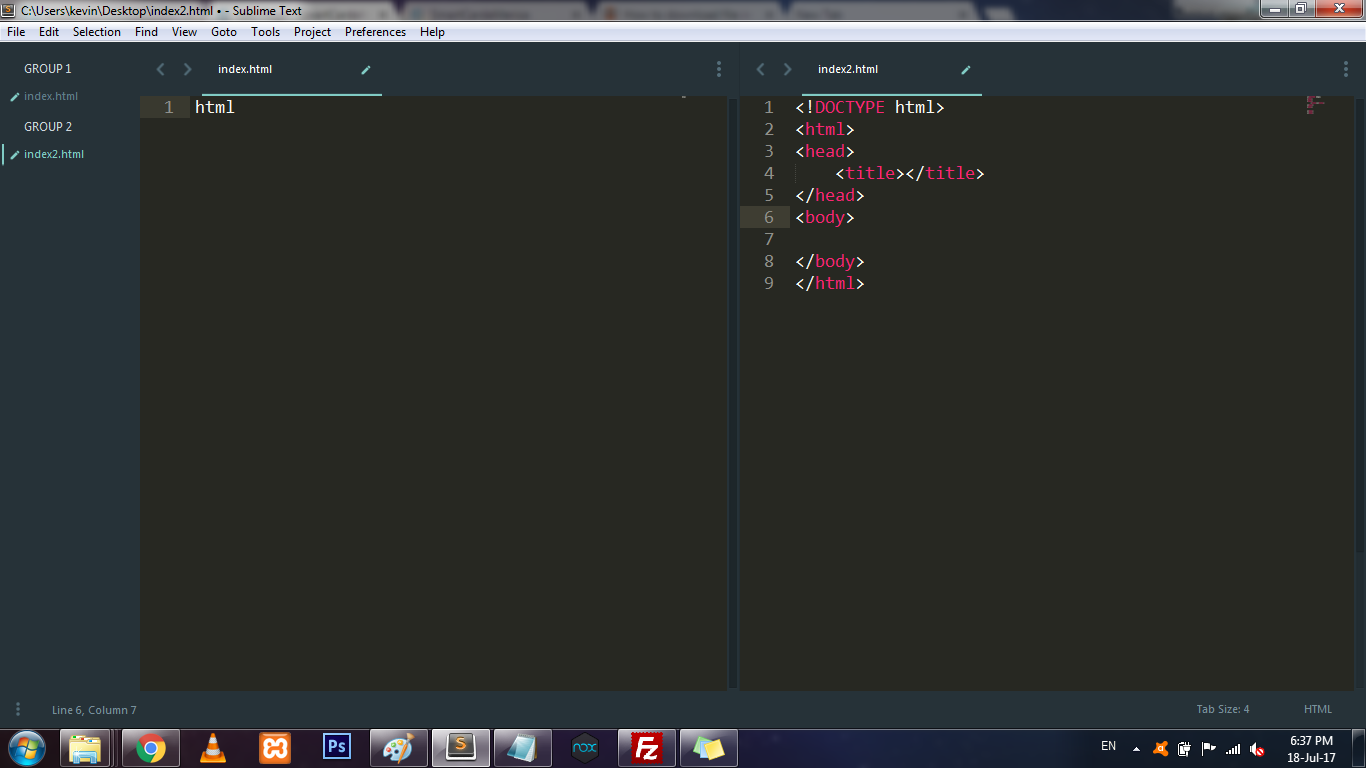The image size is (1366, 768).
Task: Open the Action Center flag icon
Action: click(x=1209, y=748)
